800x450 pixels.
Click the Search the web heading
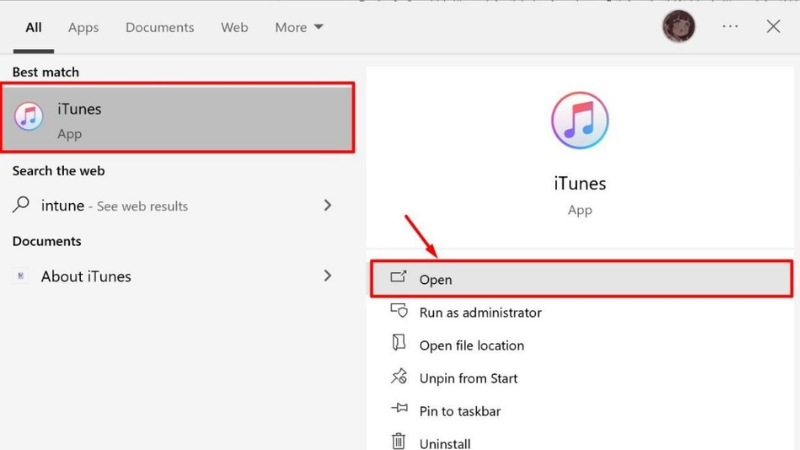pos(59,171)
